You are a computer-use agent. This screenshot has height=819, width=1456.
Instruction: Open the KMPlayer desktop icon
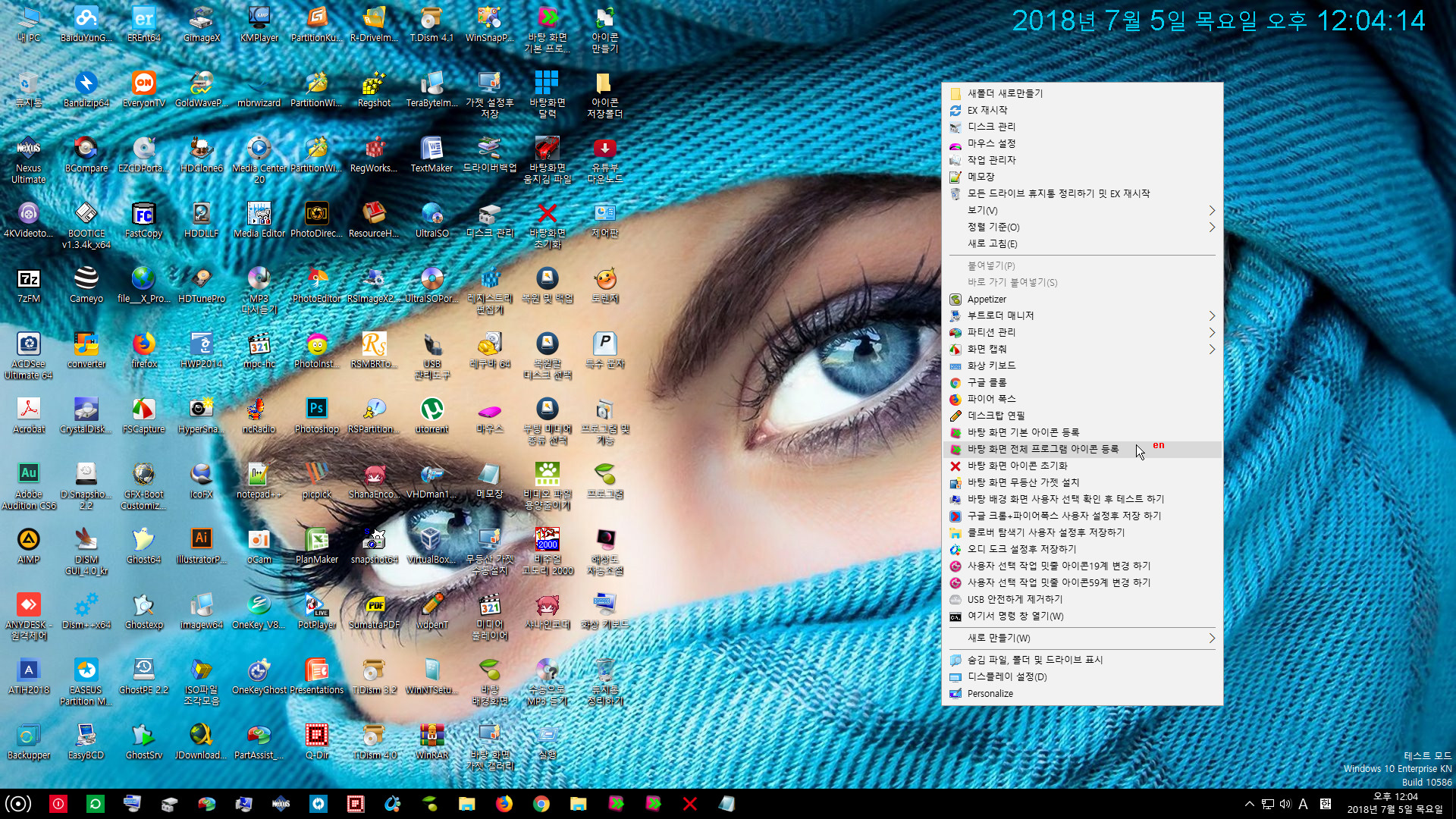(x=259, y=24)
